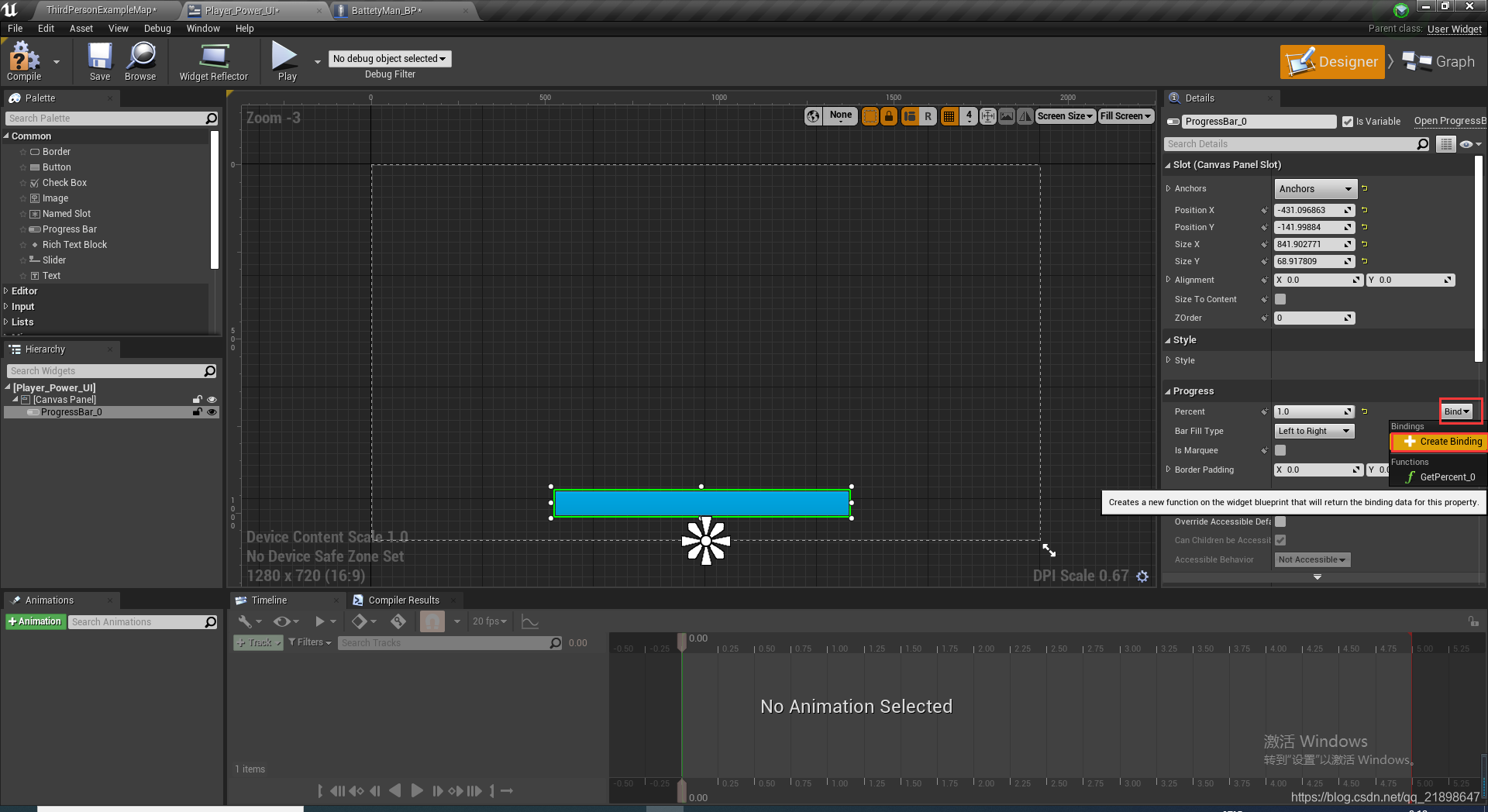The height and width of the screenshot is (812, 1488).
Task: Check the Is Variable checkbox for ProgressBar_0
Action: point(1346,121)
